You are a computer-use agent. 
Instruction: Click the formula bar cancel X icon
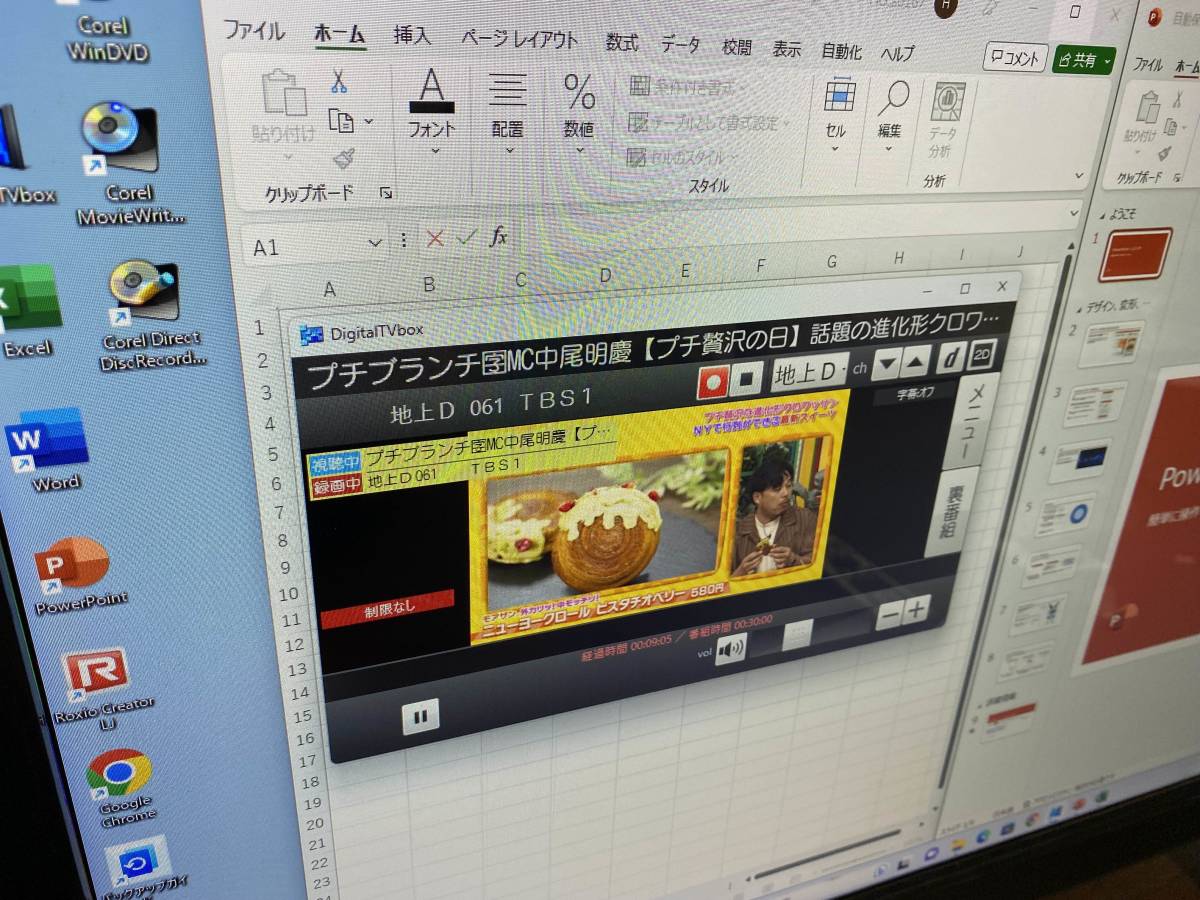(x=434, y=239)
